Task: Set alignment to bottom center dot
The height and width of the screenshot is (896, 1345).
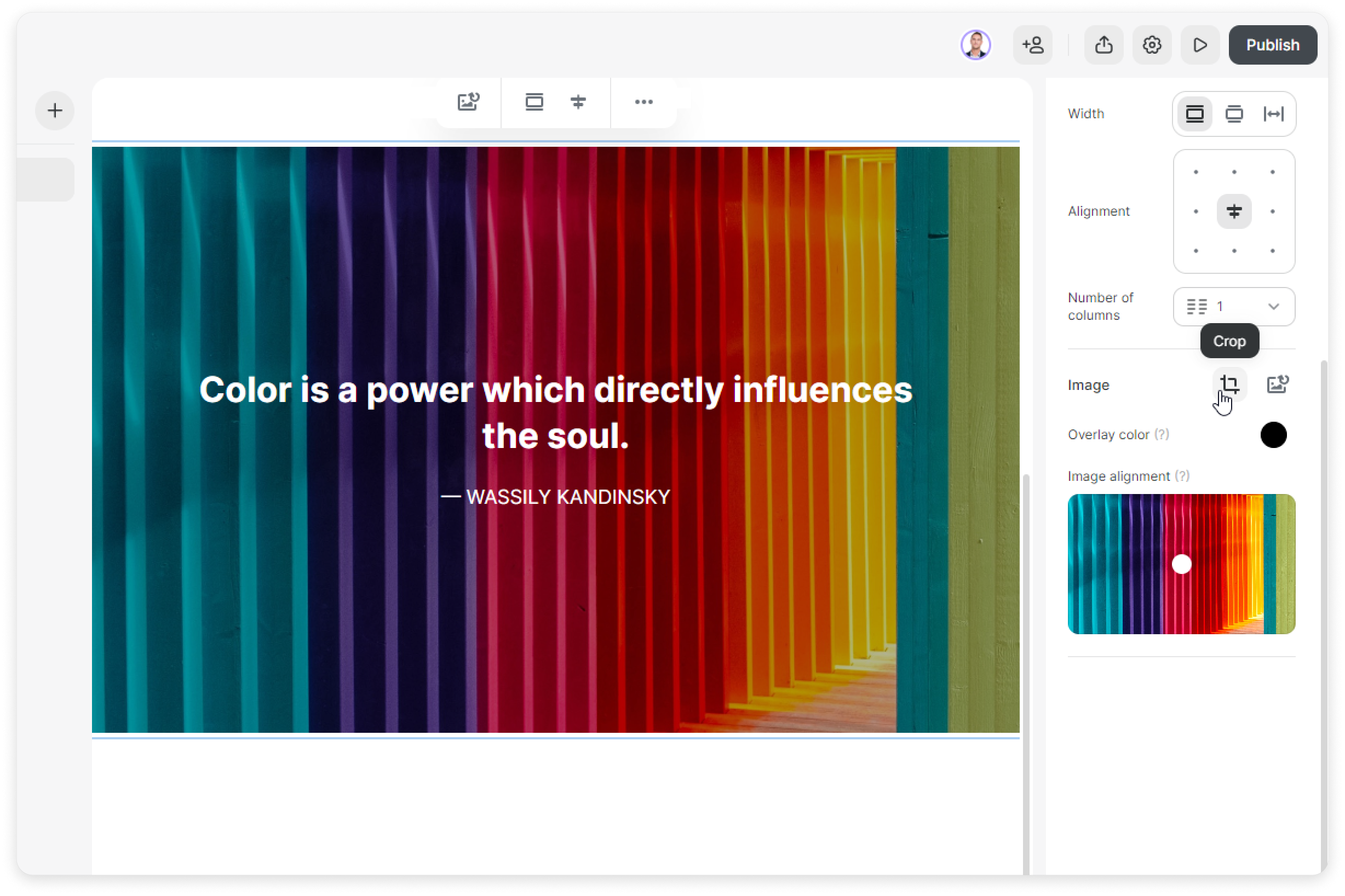Action: (1233, 251)
